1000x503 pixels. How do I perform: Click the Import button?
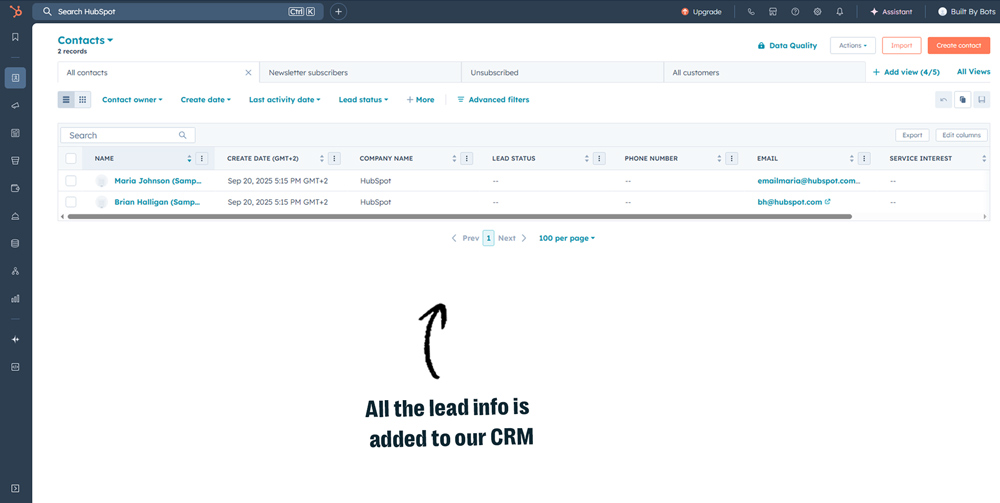(x=901, y=45)
